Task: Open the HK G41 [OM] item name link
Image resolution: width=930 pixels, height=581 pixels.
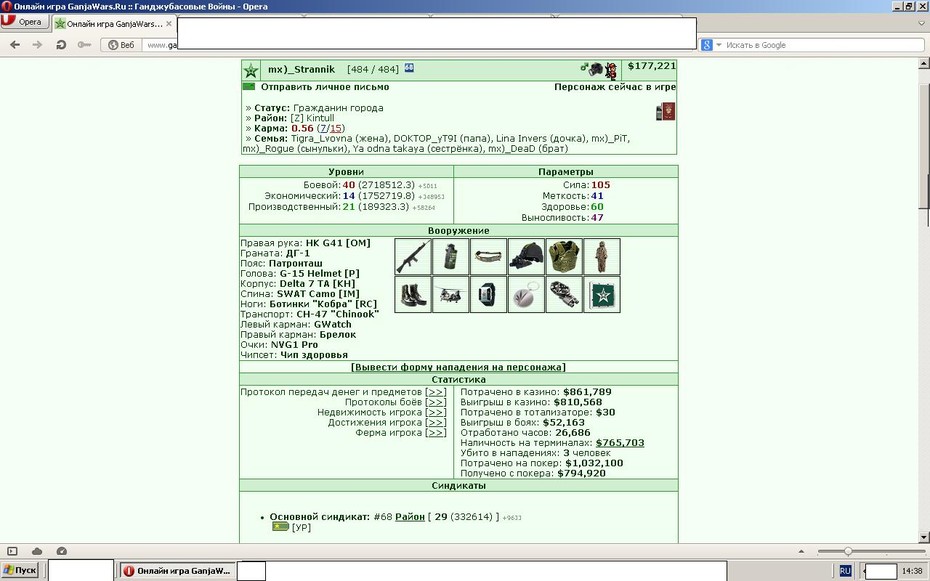Action: click(x=338, y=242)
